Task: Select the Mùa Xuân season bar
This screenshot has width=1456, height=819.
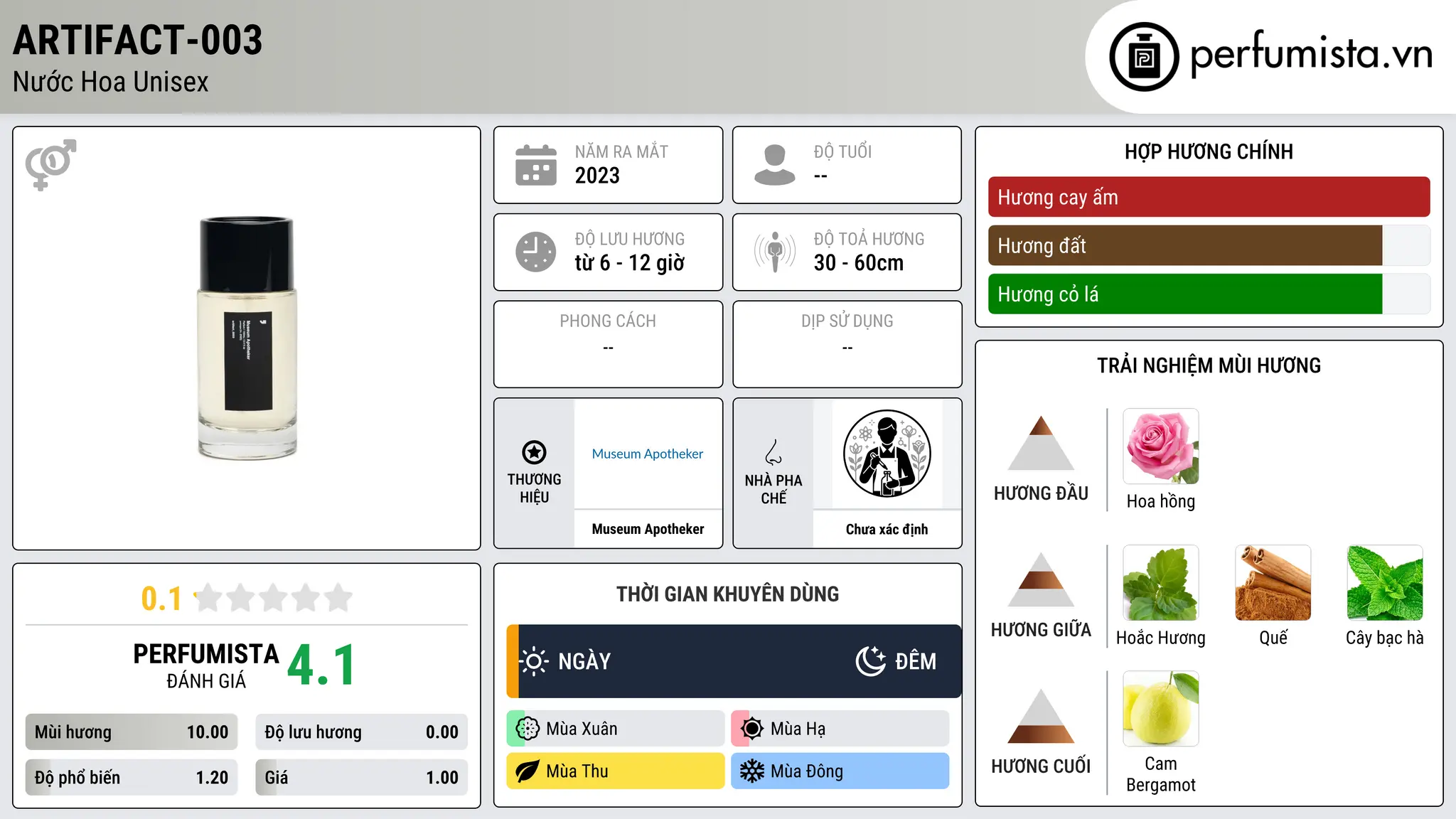Action: 616,729
